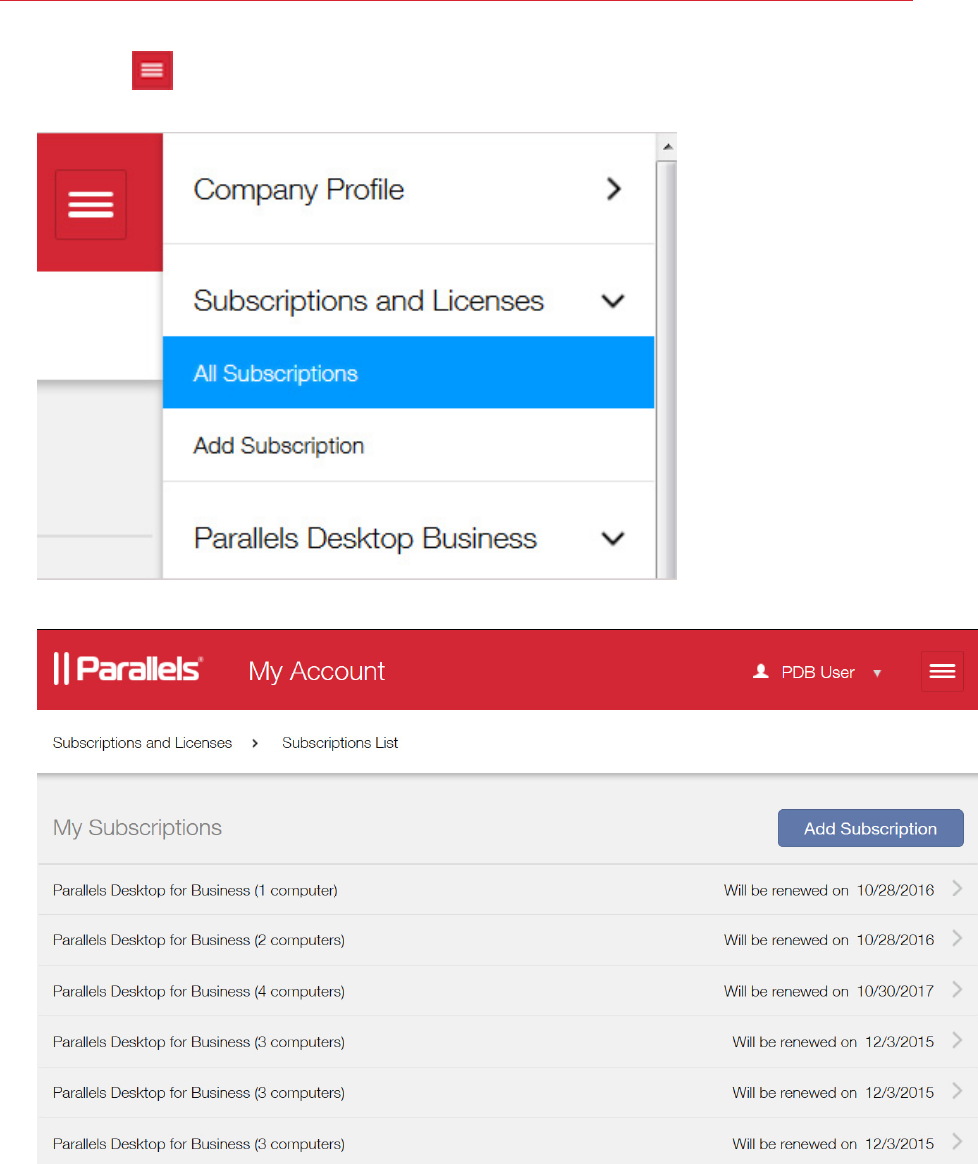Click the hamburger menu in My Account header
This screenshot has height=1164, width=978.
(x=942, y=672)
